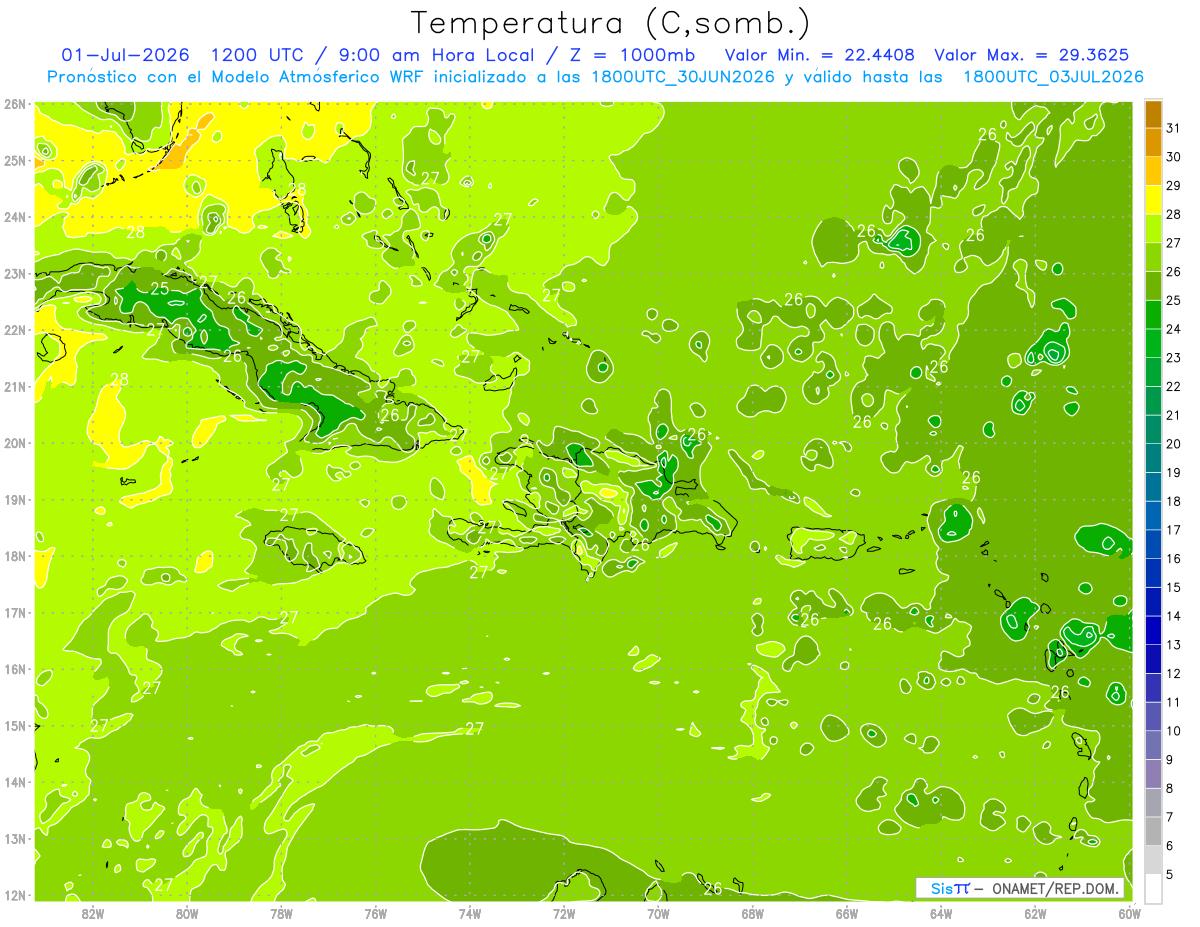Click the 12N latitude axis label
The width and height of the screenshot is (1200, 927).
point(15,895)
